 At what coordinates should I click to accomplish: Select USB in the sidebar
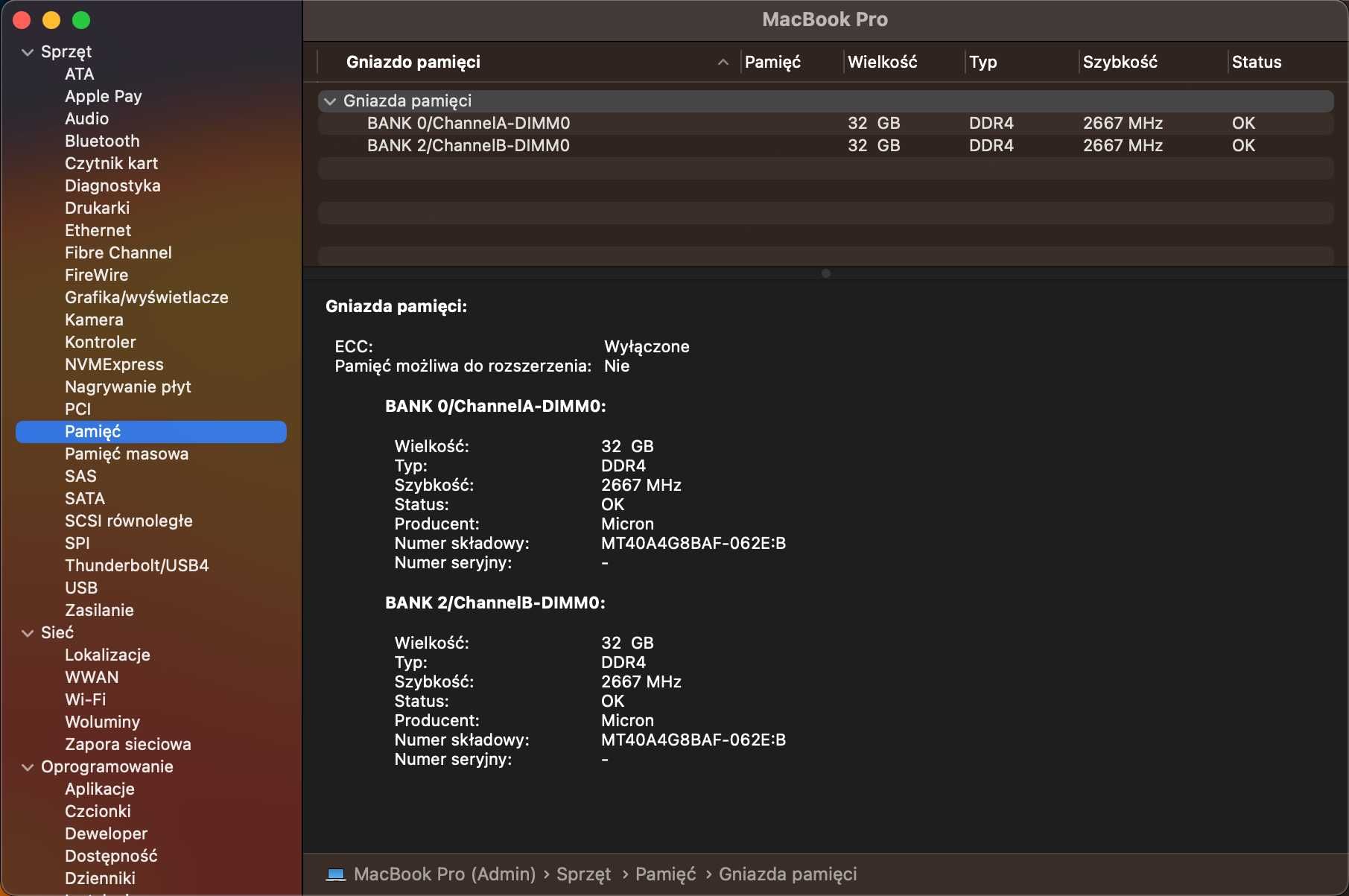(x=81, y=588)
